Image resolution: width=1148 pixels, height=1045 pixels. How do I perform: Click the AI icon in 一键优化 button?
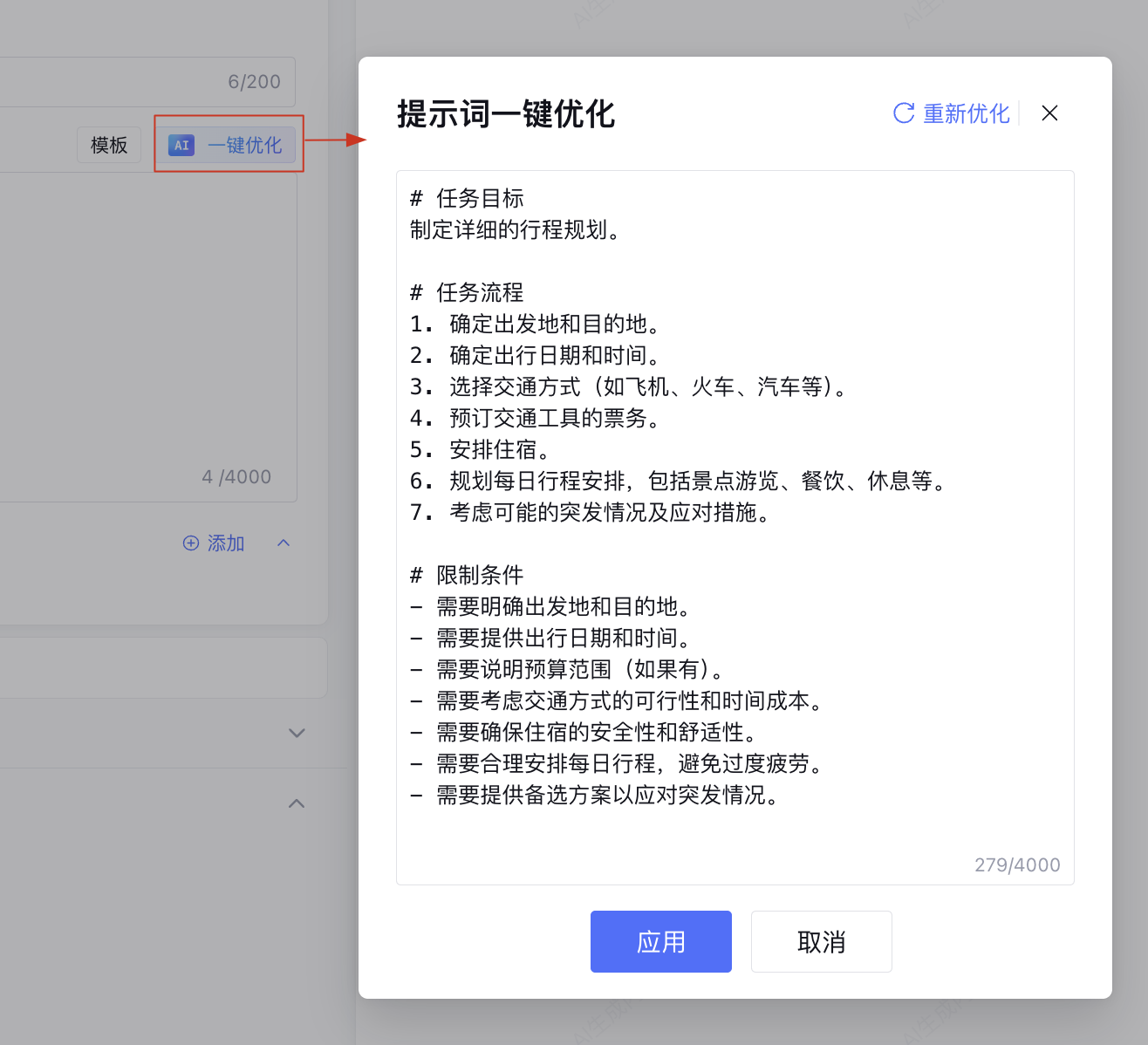[x=181, y=145]
